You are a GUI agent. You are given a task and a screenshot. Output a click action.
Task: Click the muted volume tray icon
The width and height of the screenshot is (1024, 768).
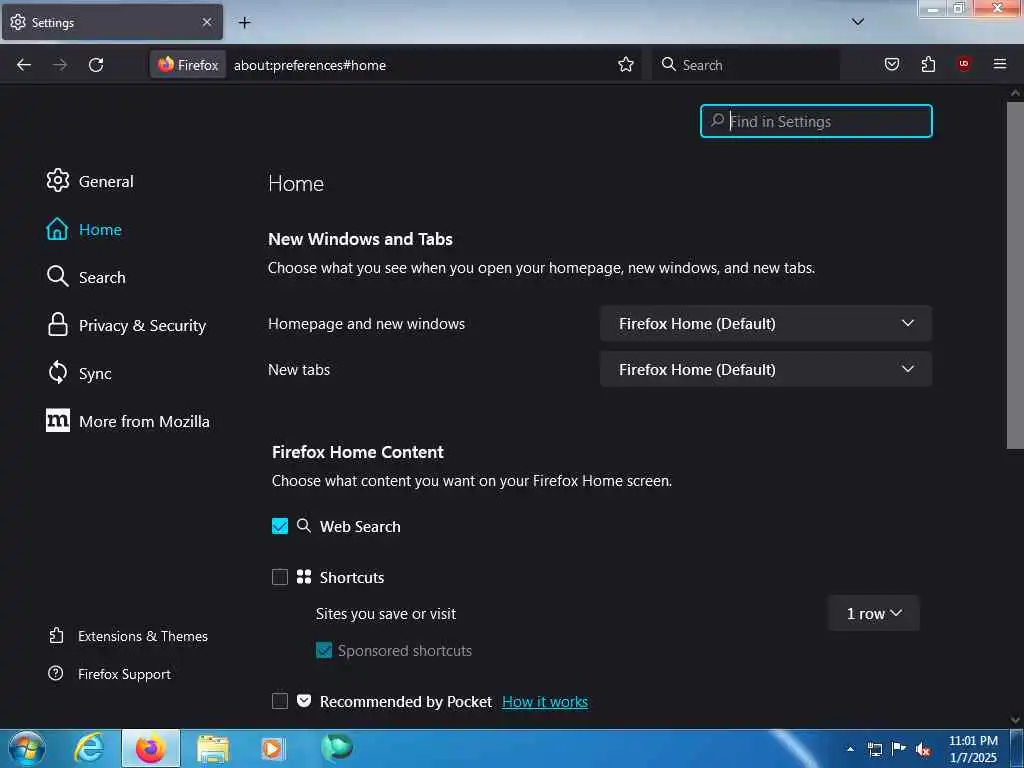(x=923, y=749)
